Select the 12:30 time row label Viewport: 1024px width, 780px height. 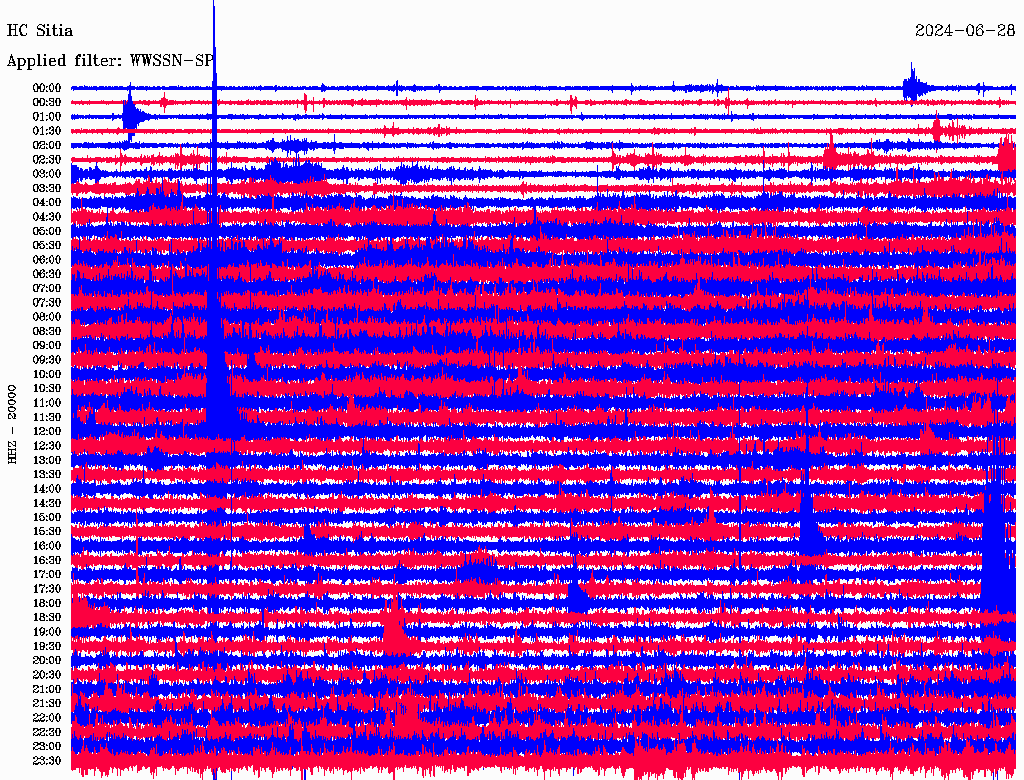[x=47, y=446]
